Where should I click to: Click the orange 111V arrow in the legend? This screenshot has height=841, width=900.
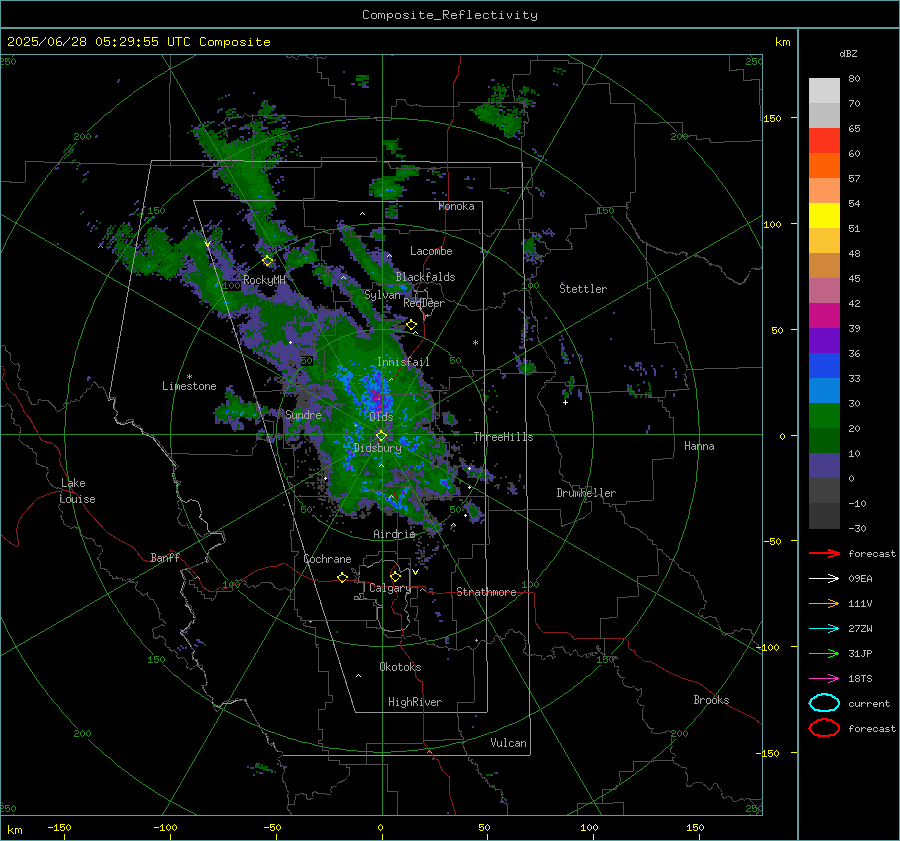824,603
